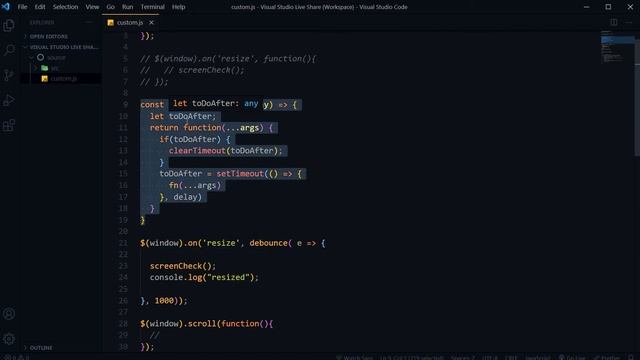Click 'console.log("resized");' on line 24
This screenshot has width=640, height=360.
pyautogui.click(x=204, y=278)
